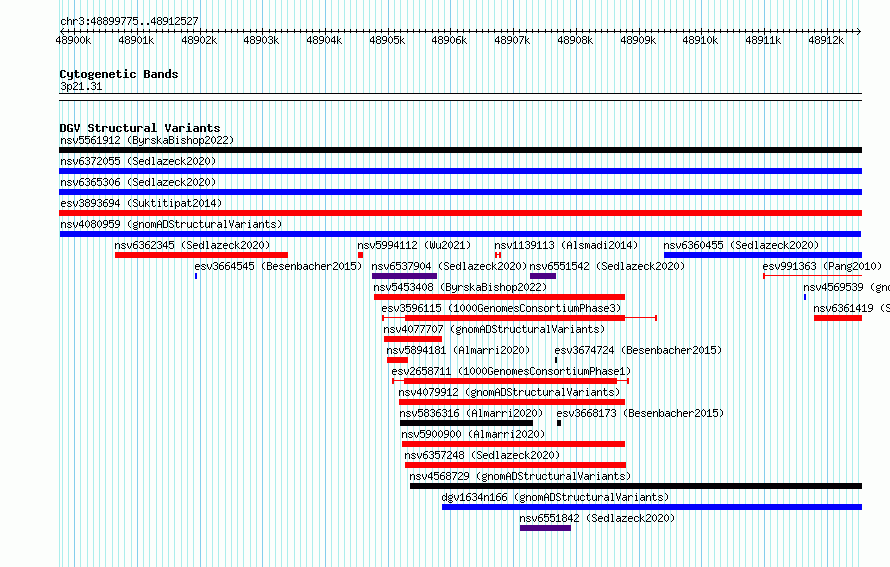The height and width of the screenshot is (567, 890).
Task: Open nsv4077707 (gnomADStructuralVariants) label
Action: click(x=494, y=329)
